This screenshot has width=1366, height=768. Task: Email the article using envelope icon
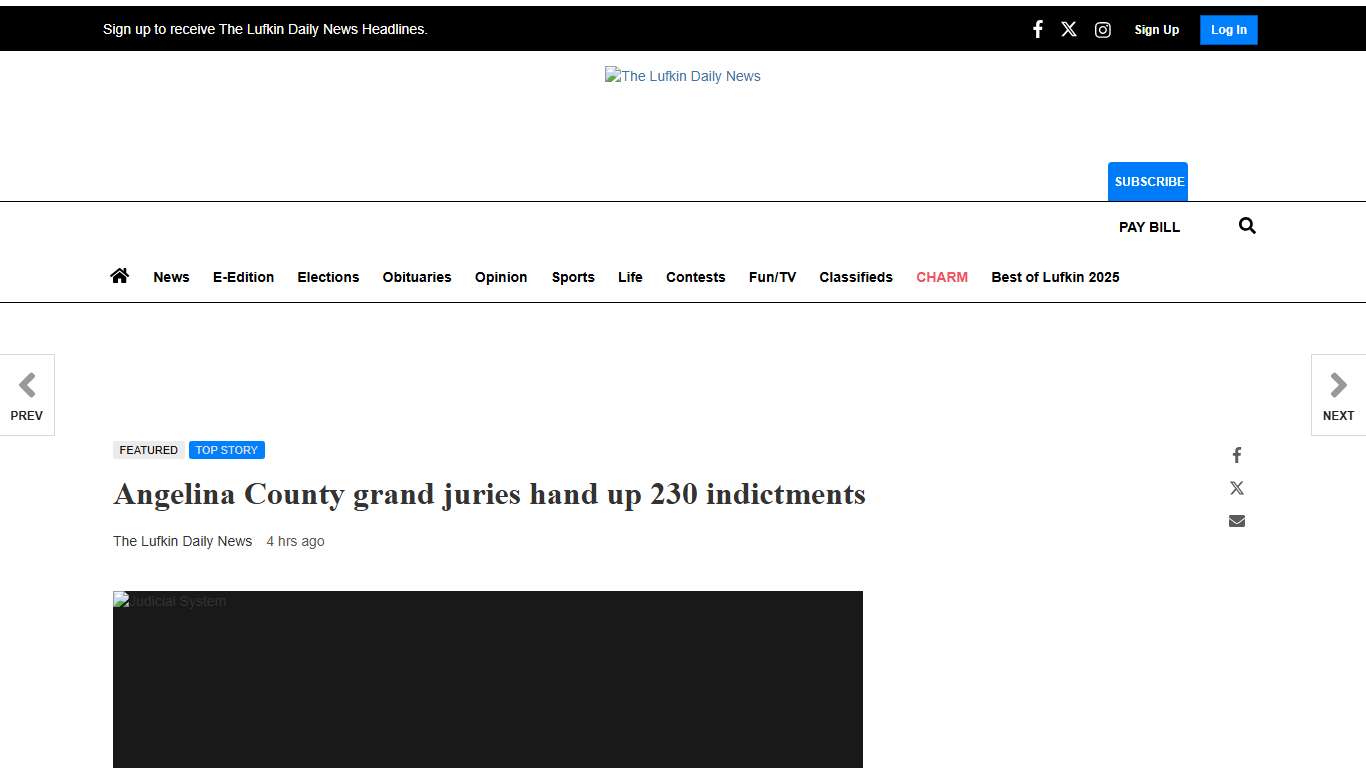tap(1236, 520)
